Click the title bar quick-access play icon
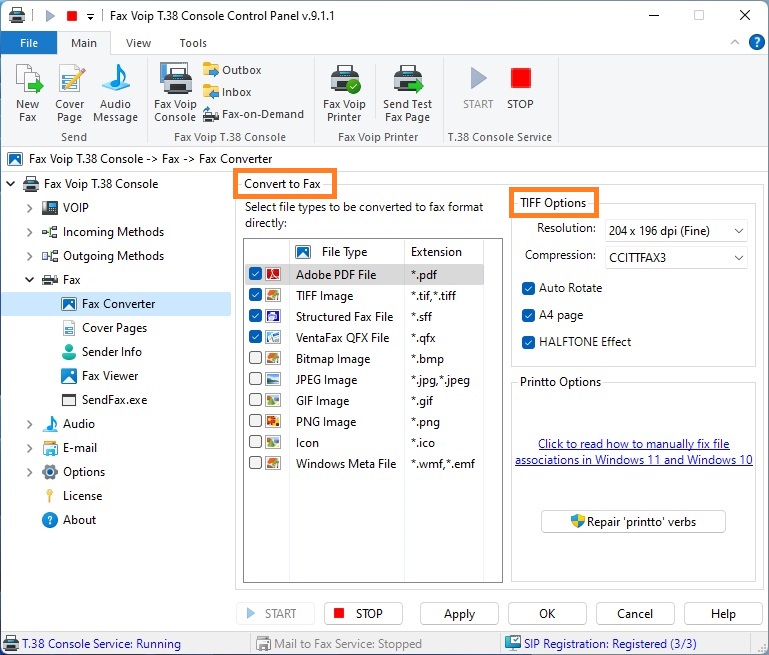This screenshot has width=769, height=655. [50, 16]
